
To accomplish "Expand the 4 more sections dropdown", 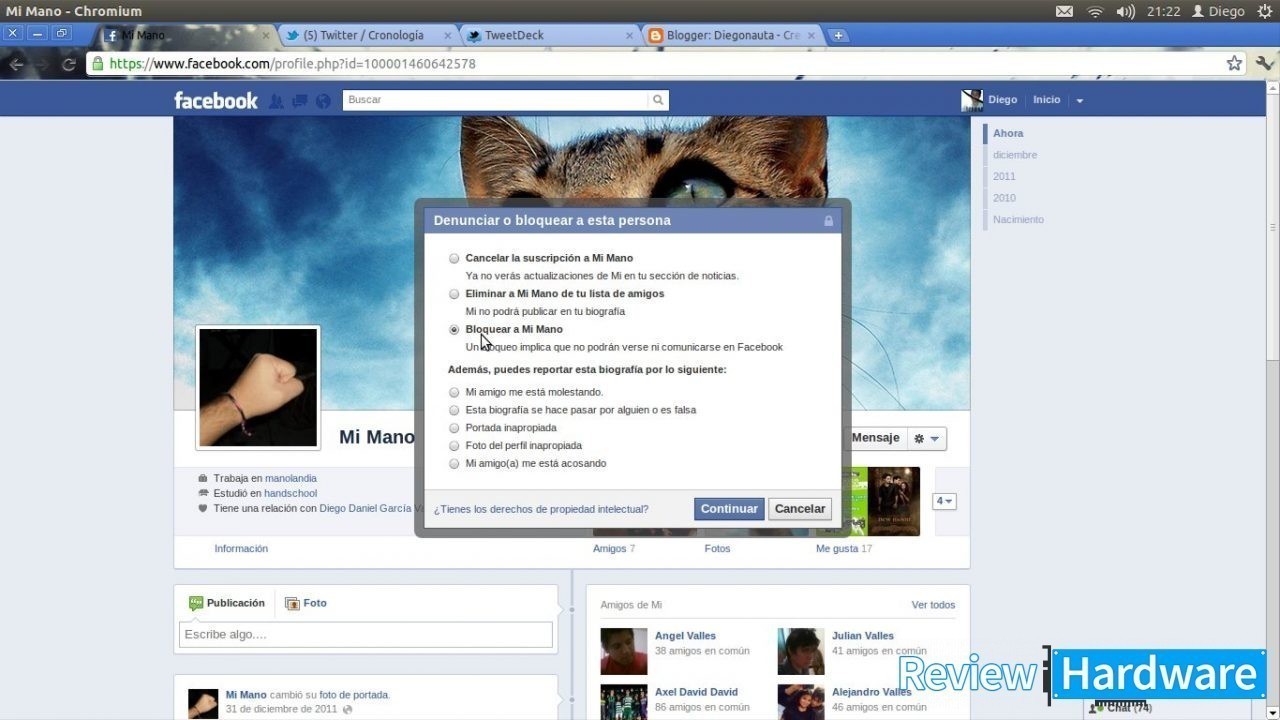I will click(x=944, y=501).
